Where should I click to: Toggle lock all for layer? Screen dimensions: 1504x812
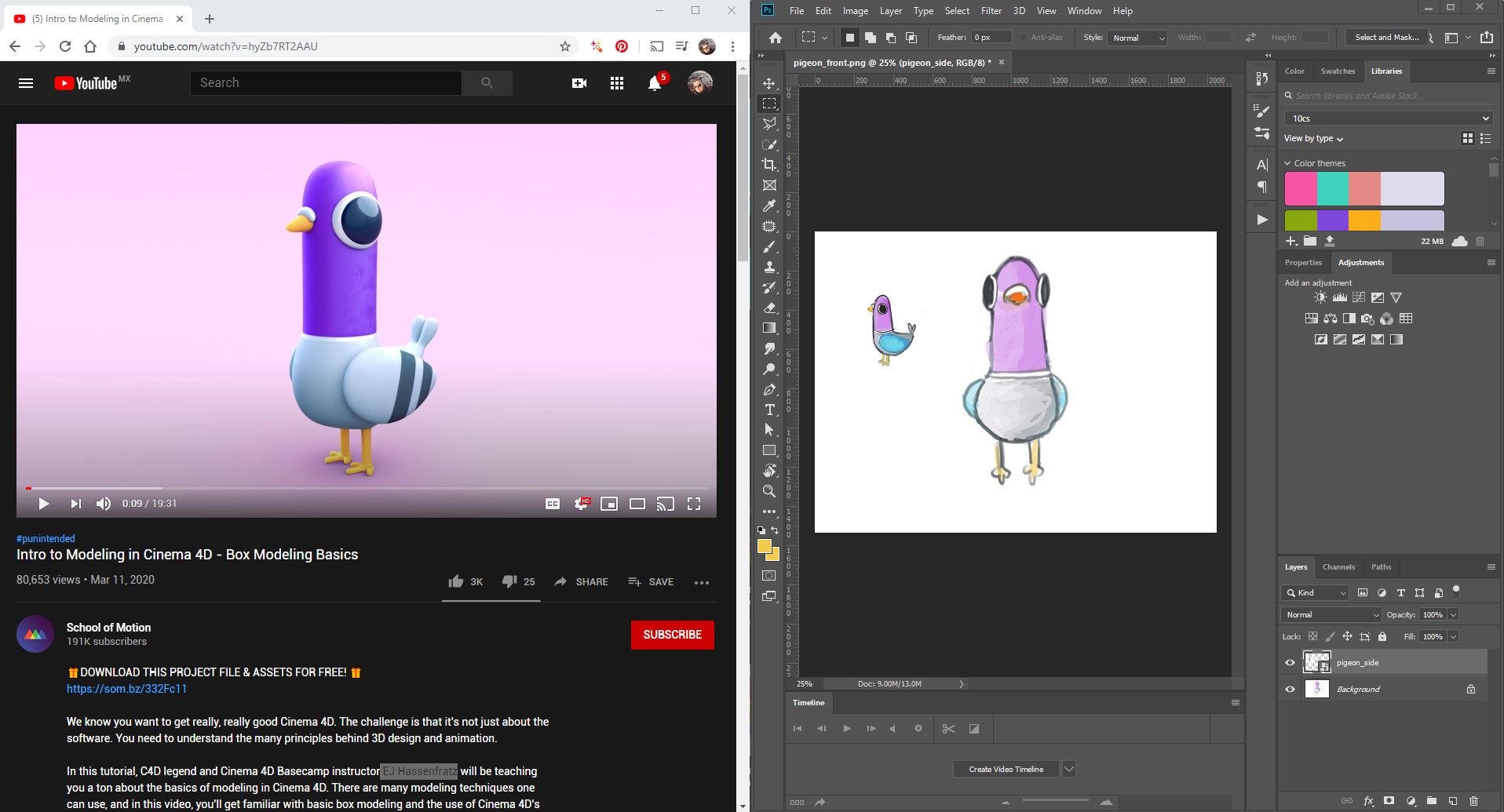tap(1382, 636)
